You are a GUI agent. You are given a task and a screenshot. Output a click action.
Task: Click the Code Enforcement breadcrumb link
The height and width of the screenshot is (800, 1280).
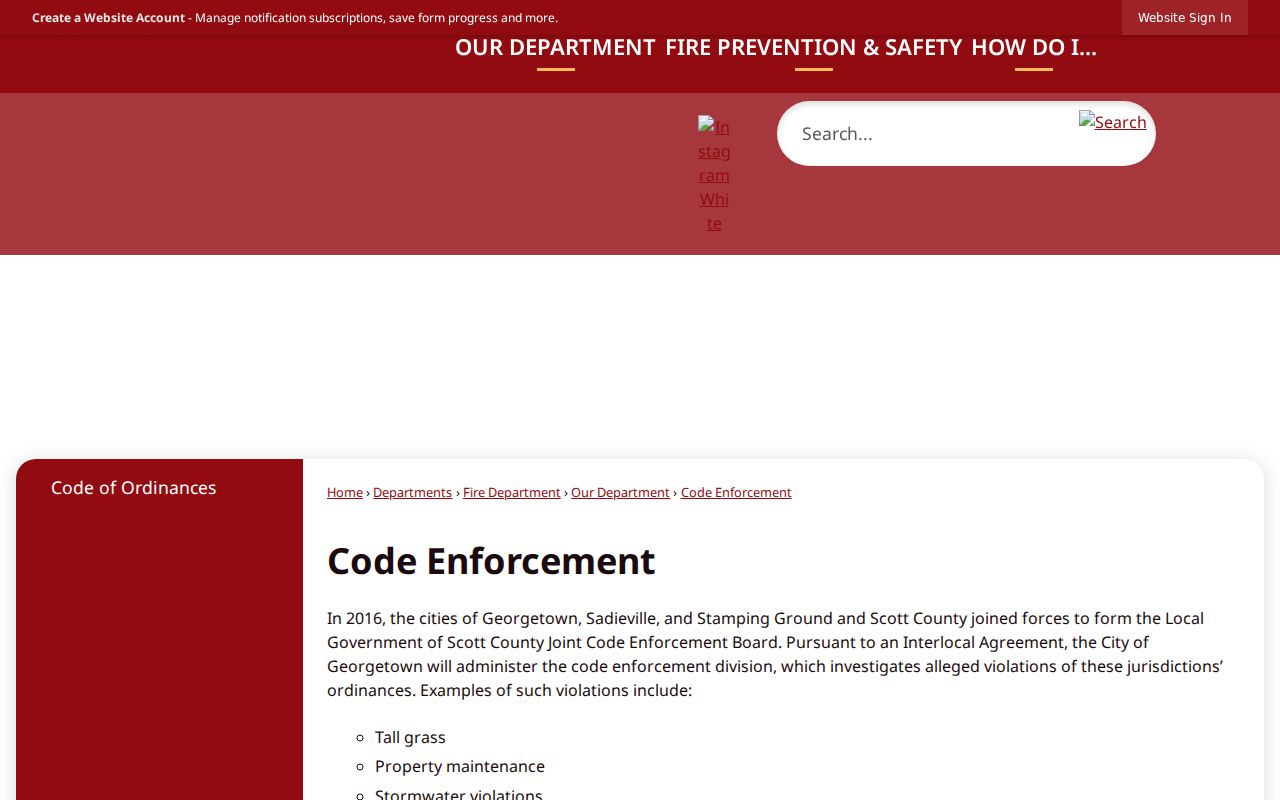pos(736,492)
